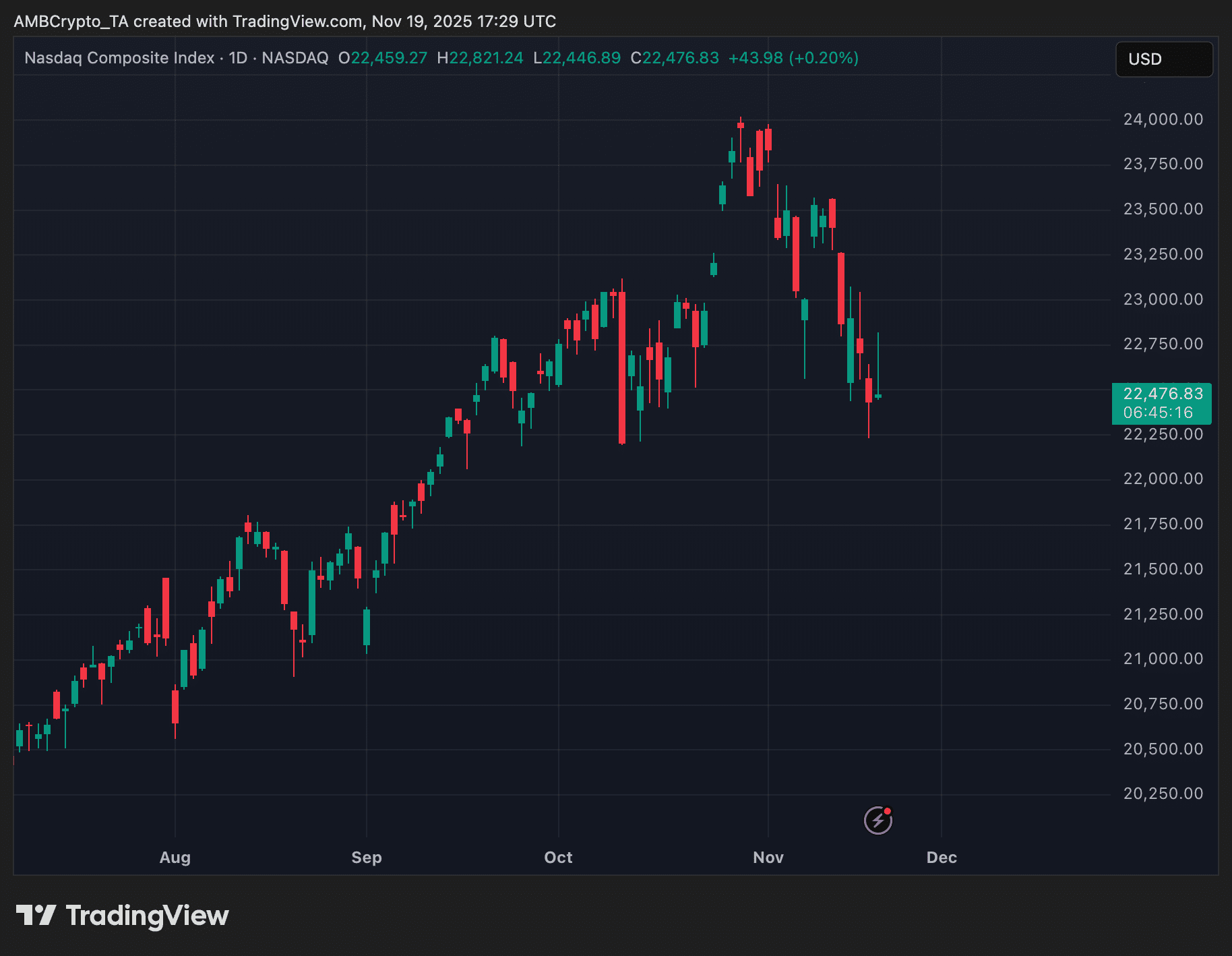Click the Oct label on the time axis
Image resolution: width=1232 pixels, height=956 pixels.
tap(558, 858)
